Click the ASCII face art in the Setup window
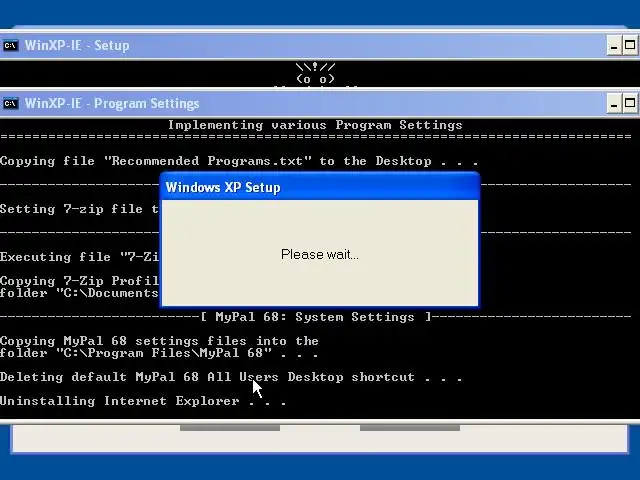 coord(315,73)
